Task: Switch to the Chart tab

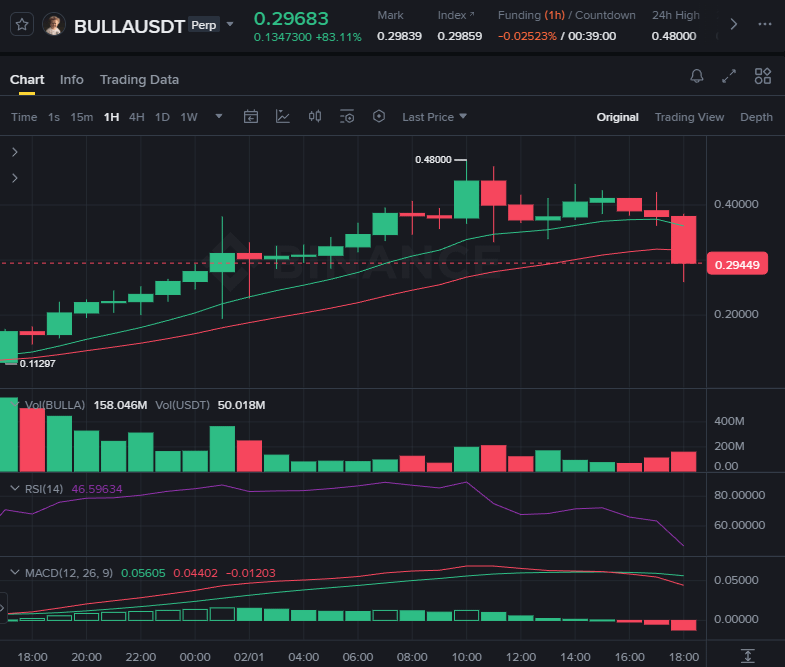Action: (x=27, y=80)
